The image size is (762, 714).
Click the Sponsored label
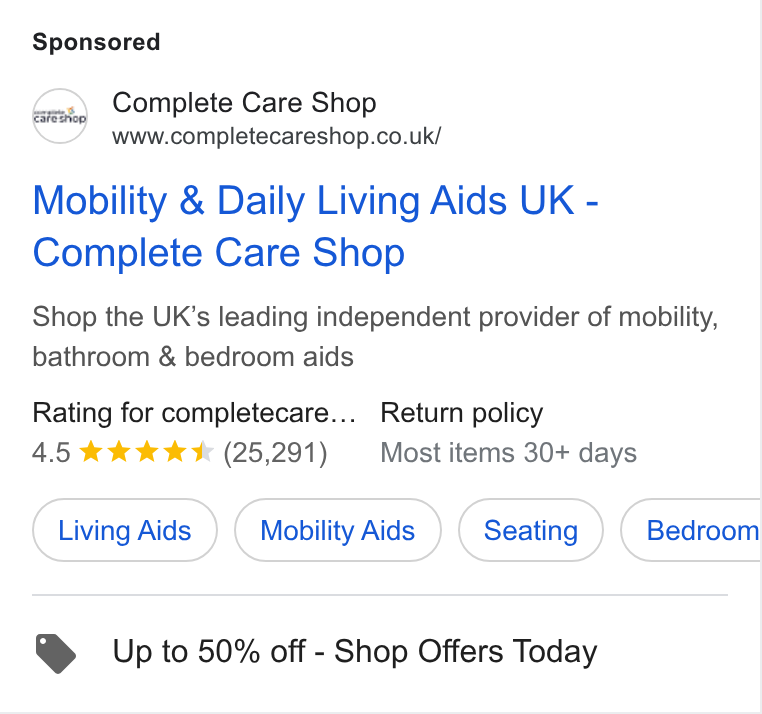tap(96, 42)
